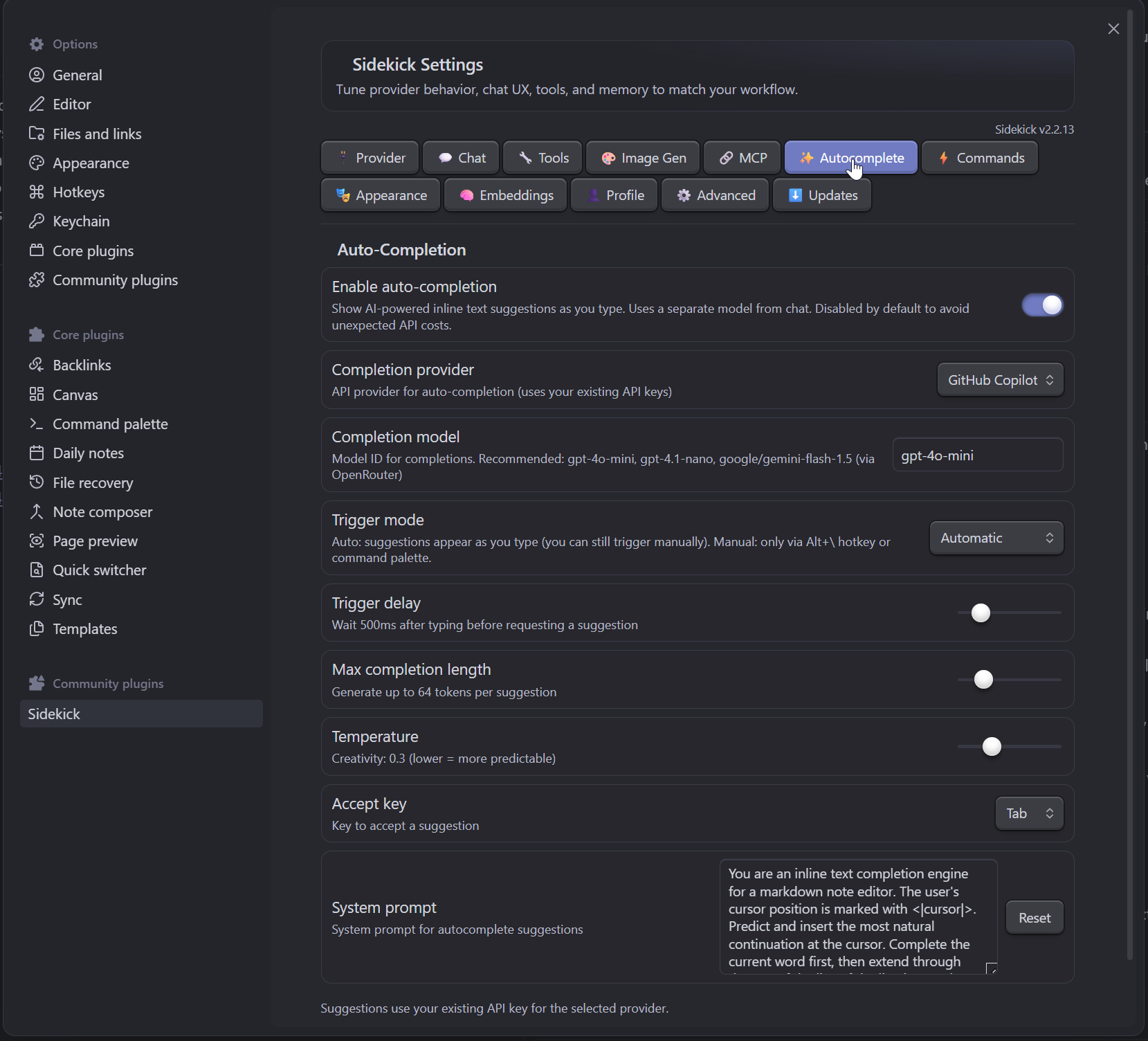Switch to the Embeddings tab
Screen dimensions: 1148x1041
[x=506, y=194]
